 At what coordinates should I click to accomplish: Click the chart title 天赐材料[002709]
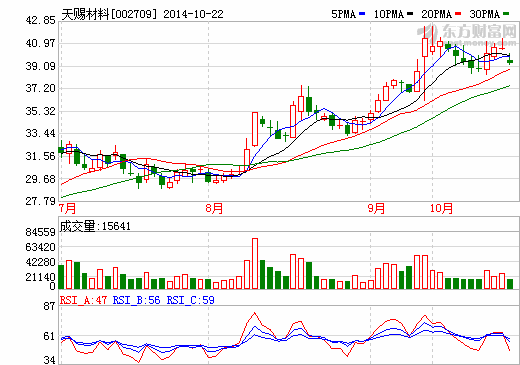pos(109,14)
